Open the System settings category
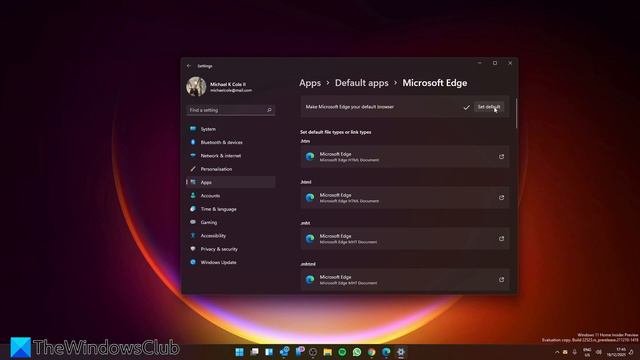 [x=231, y=129]
